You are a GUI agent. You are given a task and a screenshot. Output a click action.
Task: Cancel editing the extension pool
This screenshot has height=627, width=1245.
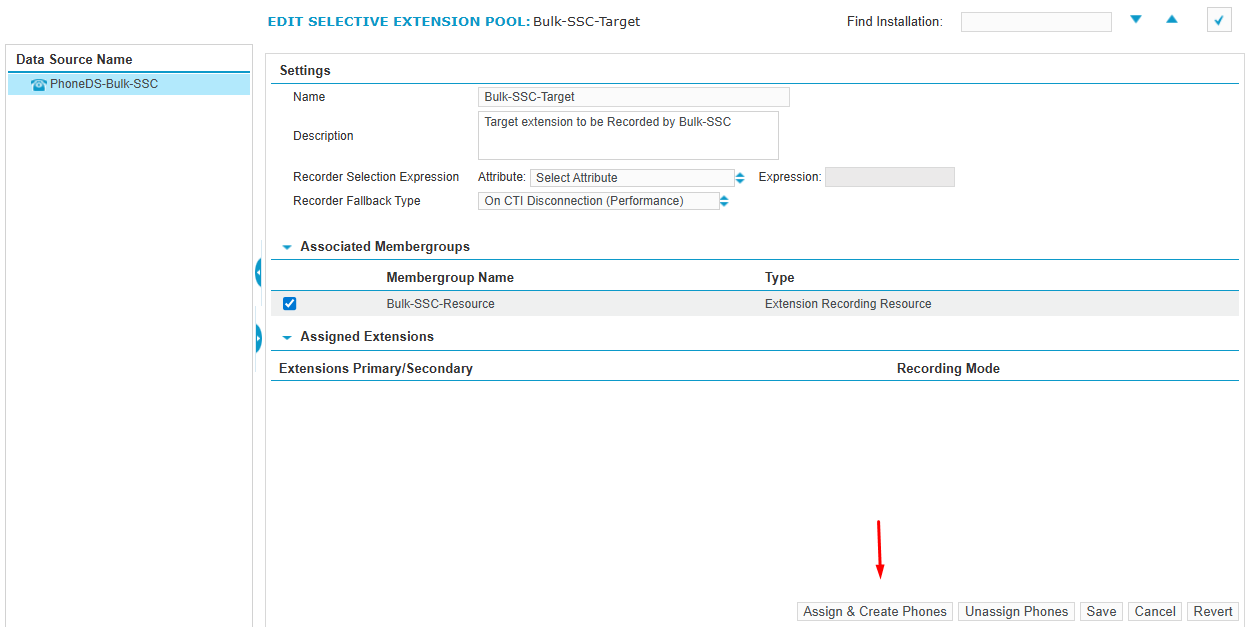[x=1154, y=612]
